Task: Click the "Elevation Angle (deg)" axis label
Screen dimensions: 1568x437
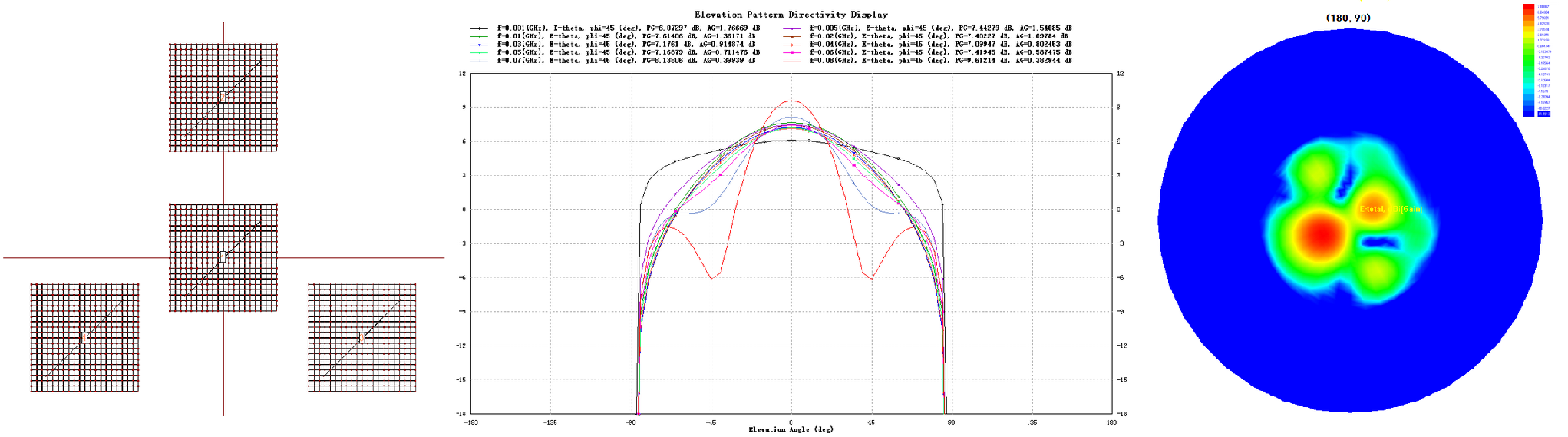Action: [x=791, y=429]
